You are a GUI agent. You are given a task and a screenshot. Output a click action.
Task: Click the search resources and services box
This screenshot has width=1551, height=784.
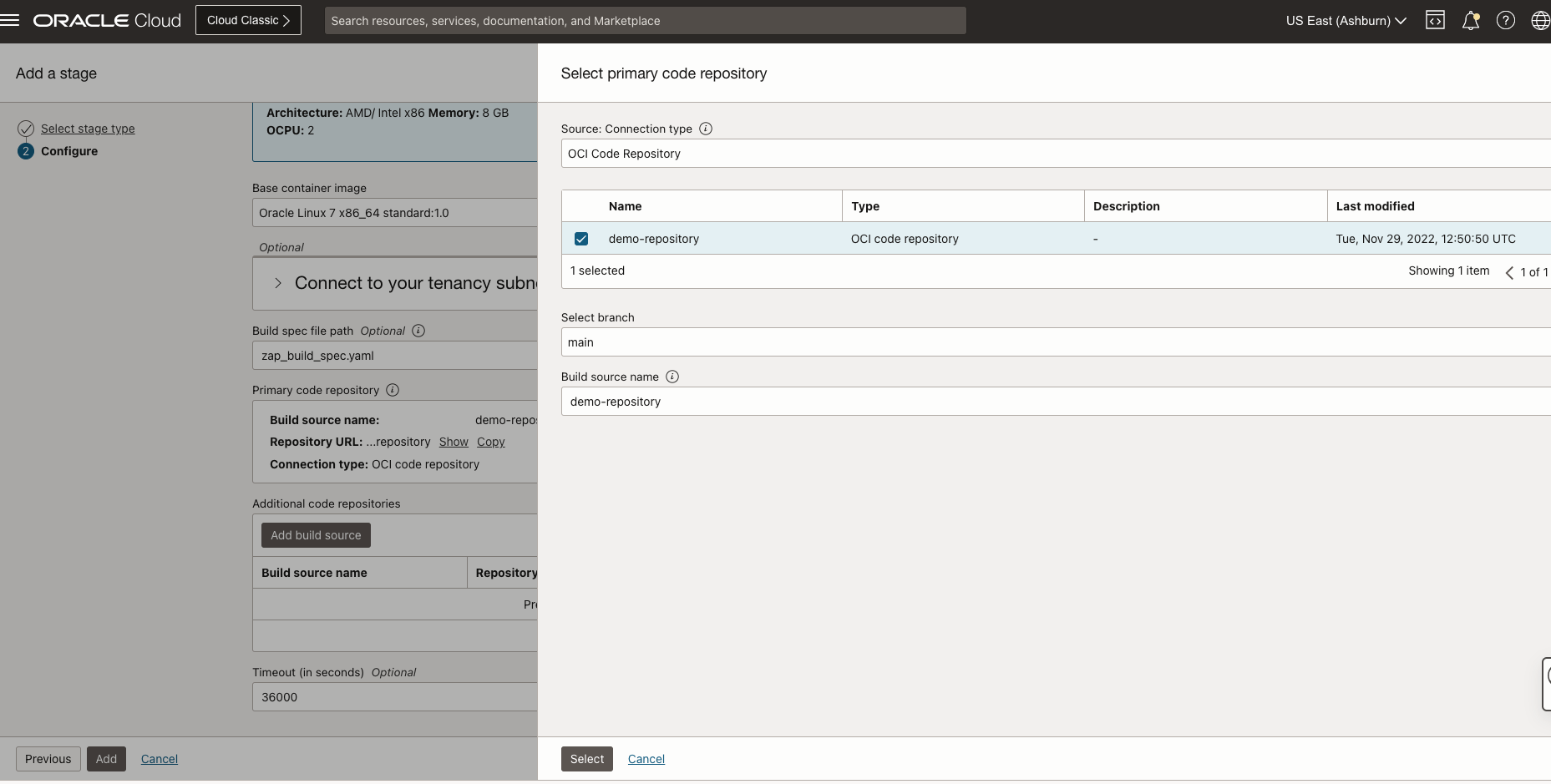coord(645,21)
